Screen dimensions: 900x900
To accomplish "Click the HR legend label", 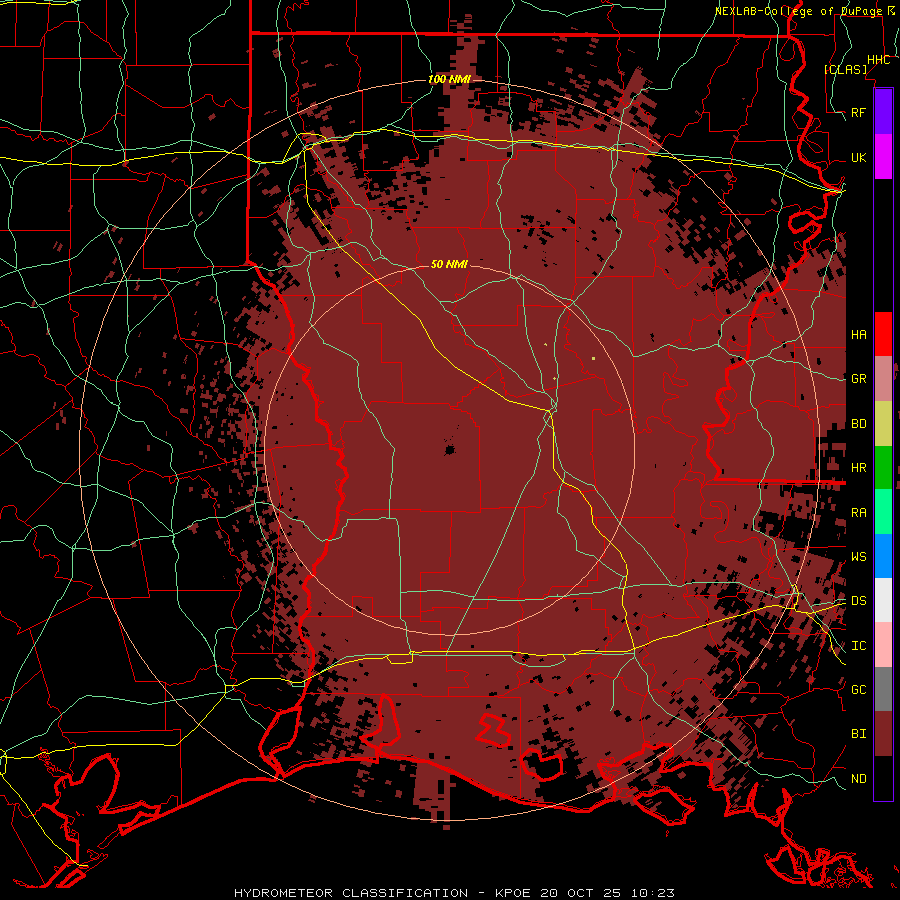I will click(858, 468).
